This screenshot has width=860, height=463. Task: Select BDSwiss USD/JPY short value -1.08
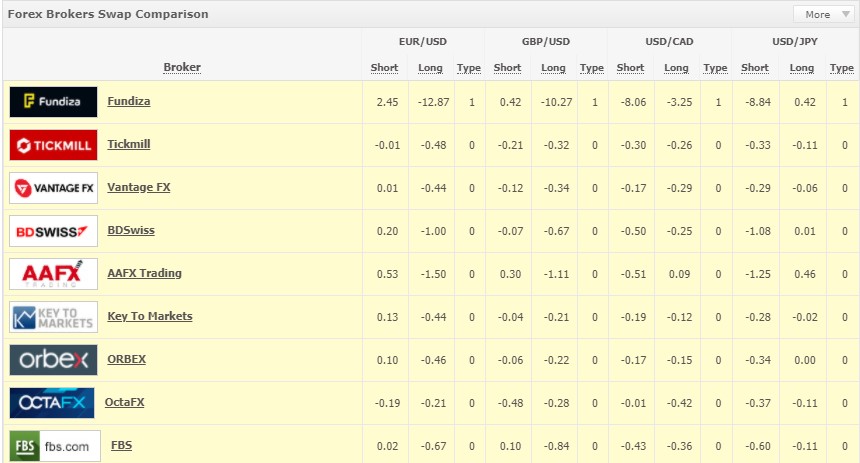click(758, 231)
